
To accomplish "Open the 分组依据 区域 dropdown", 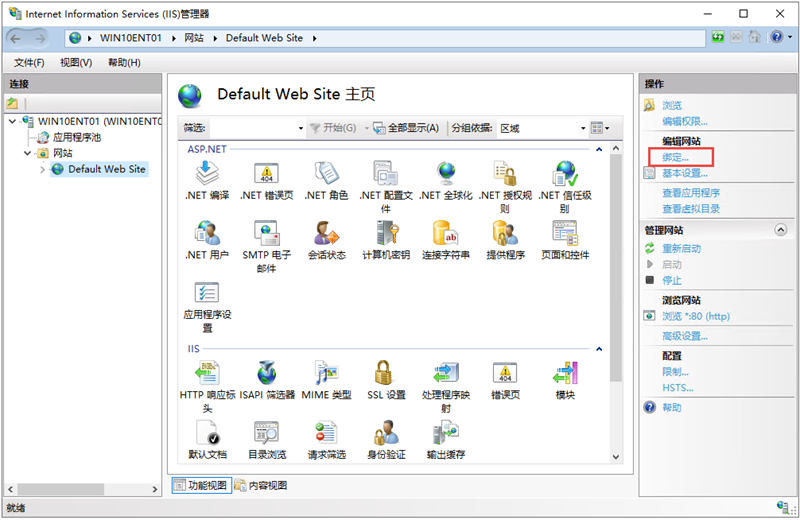I will pyautogui.click(x=583, y=128).
